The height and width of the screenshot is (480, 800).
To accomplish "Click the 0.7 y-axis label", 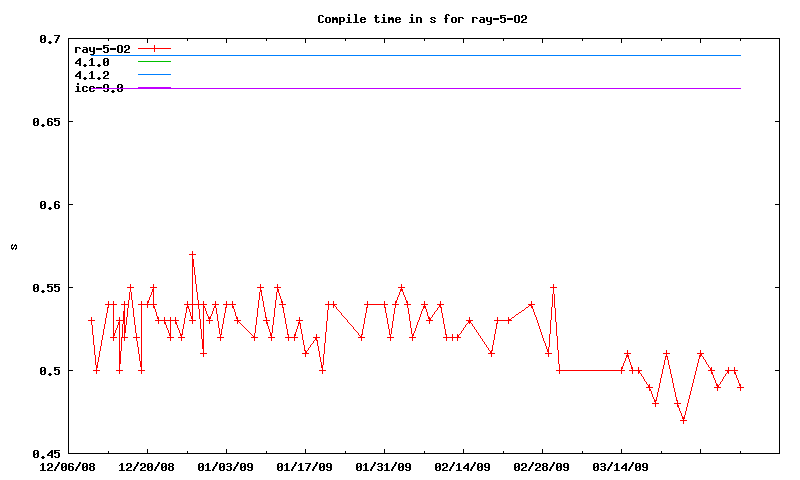I will (x=49, y=39).
